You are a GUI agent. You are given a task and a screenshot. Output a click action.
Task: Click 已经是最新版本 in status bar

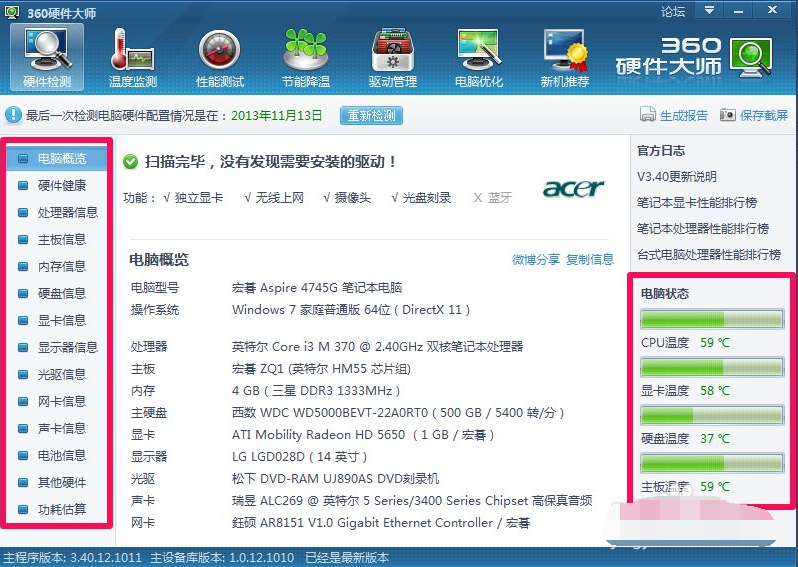click(347, 557)
